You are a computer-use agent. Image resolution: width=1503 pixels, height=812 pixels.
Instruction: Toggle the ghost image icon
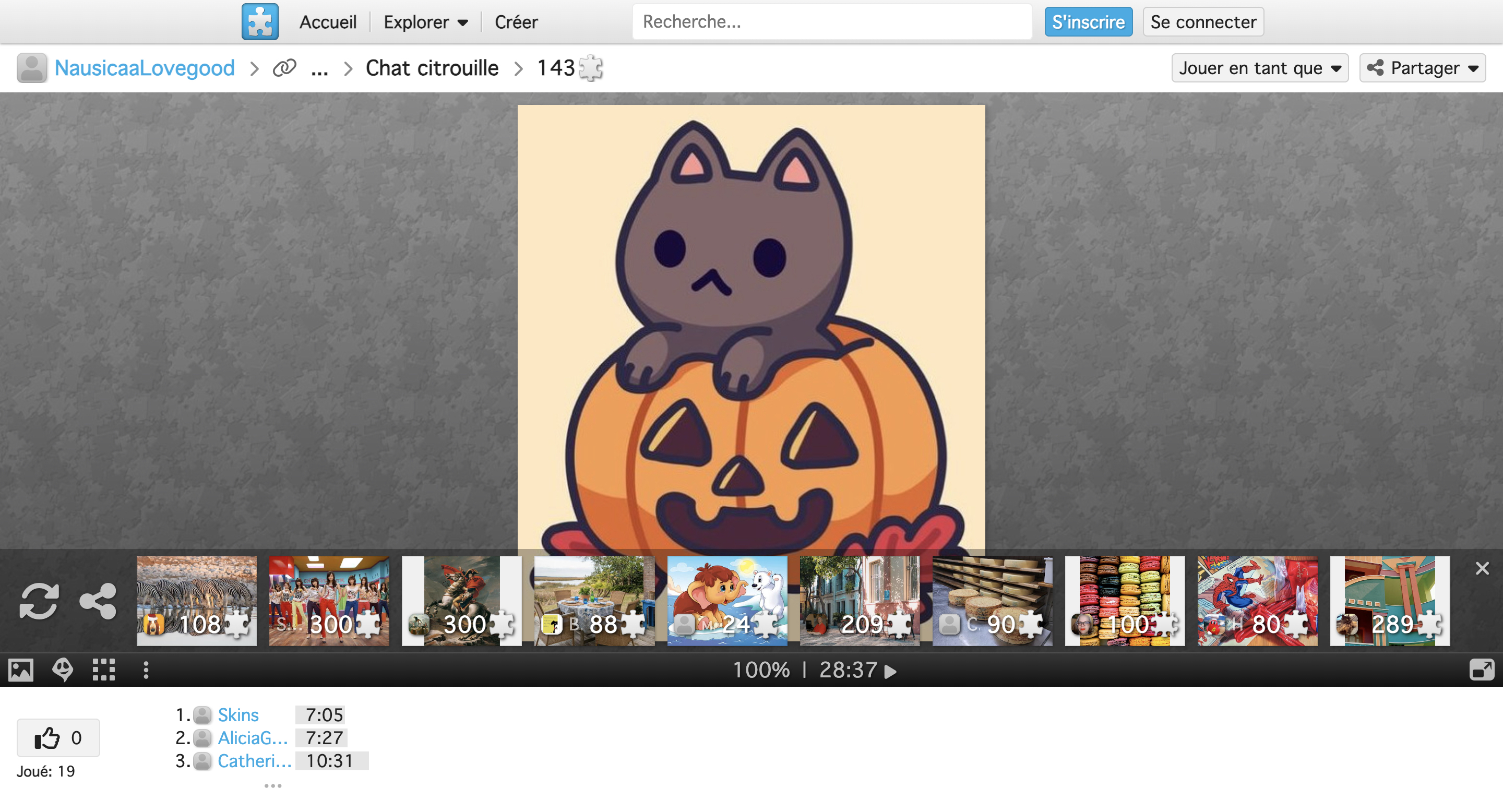tap(63, 670)
